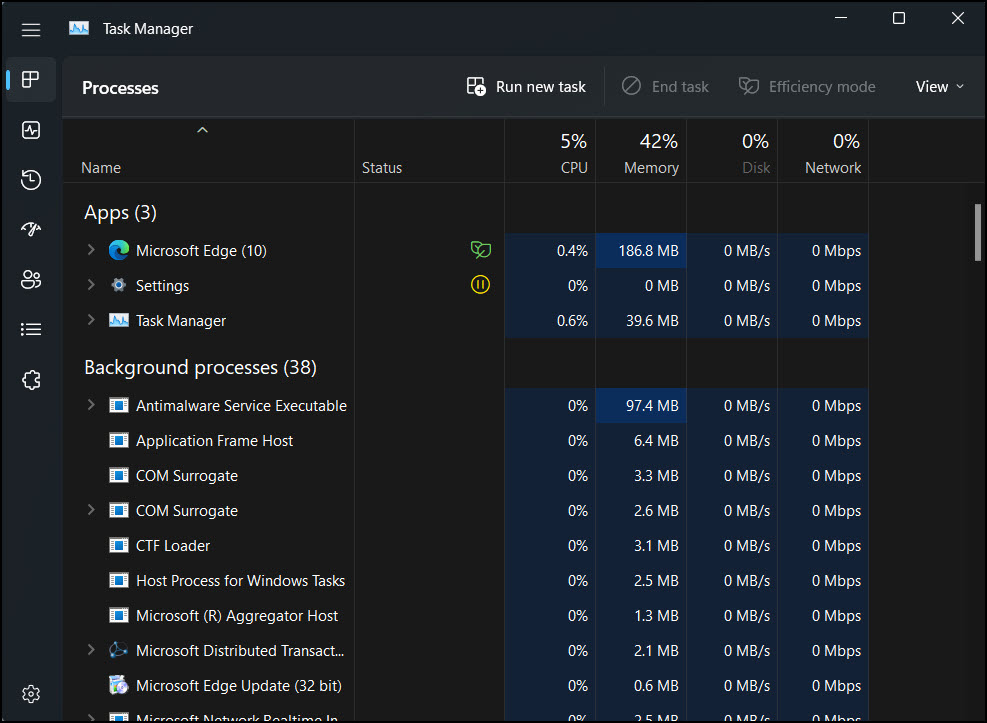
Task: Click the End task button
Action: click(665, 87)
